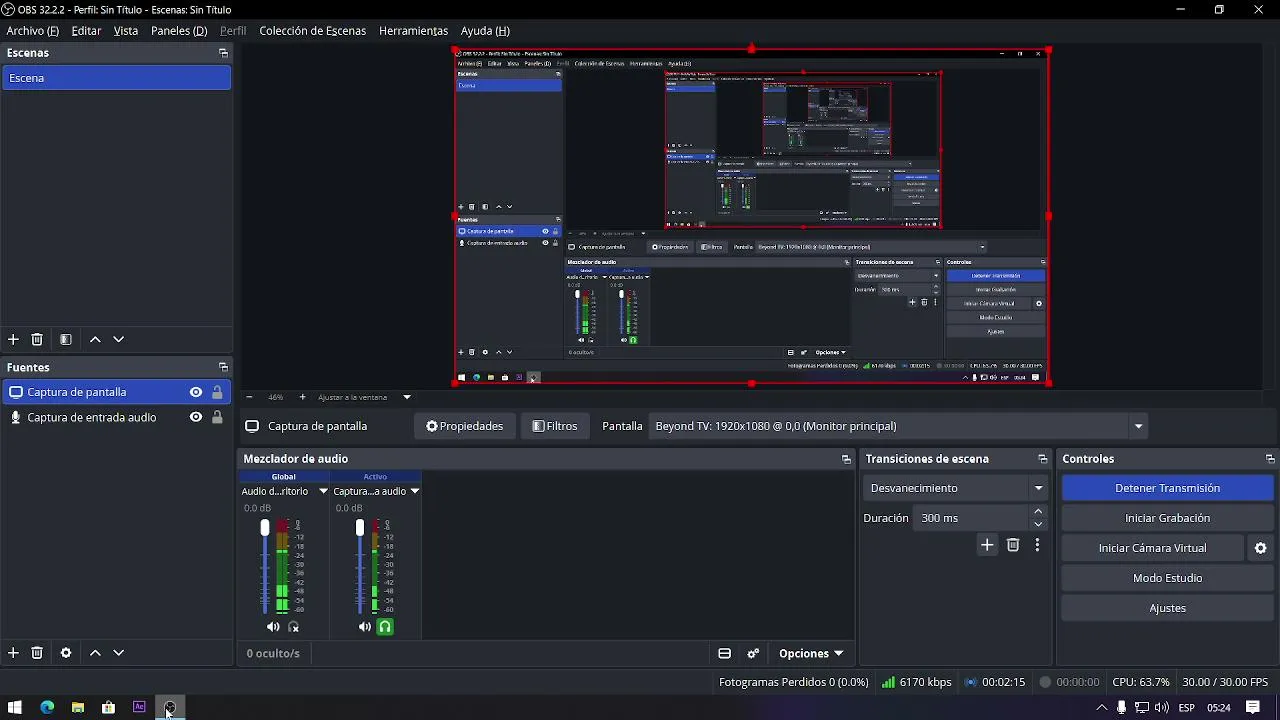Open Adobe After Effects taskbar icon
1280x720 pixels.
139,708
